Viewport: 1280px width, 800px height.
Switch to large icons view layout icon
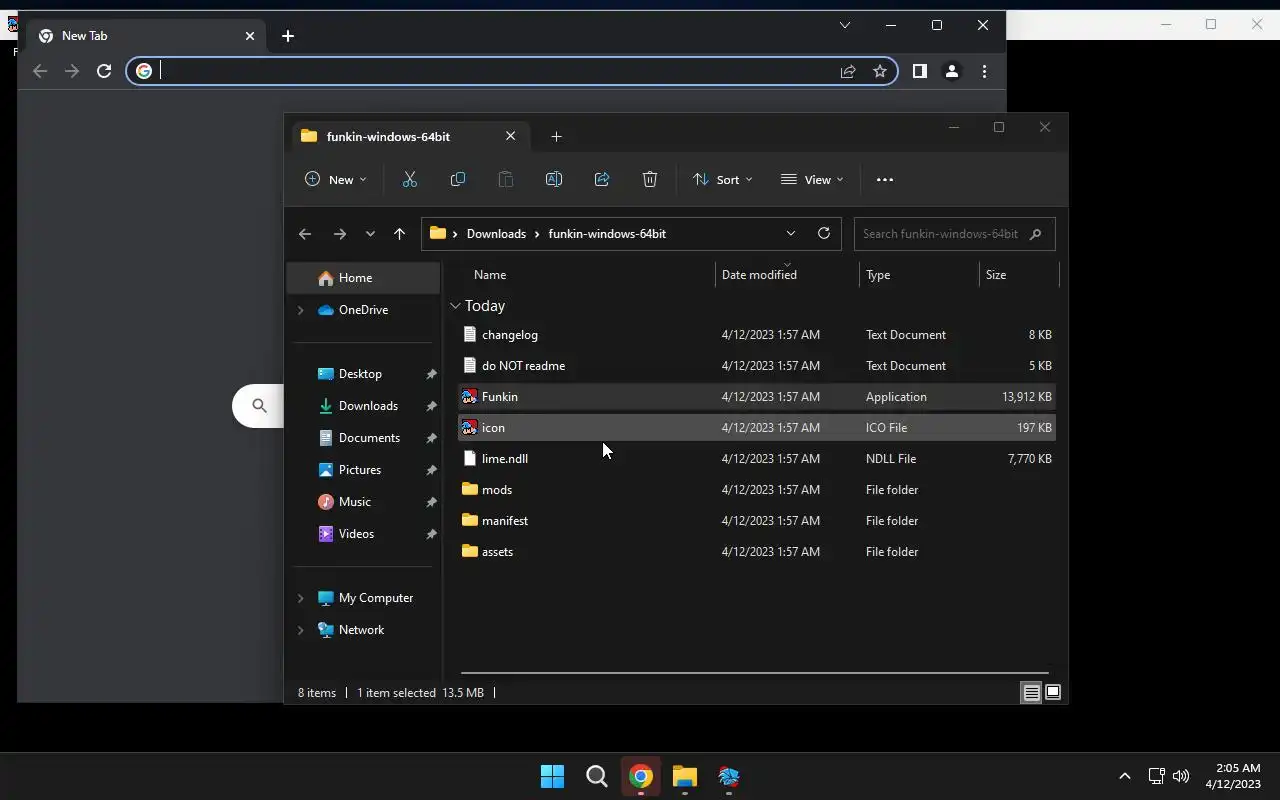[1053, 692]
